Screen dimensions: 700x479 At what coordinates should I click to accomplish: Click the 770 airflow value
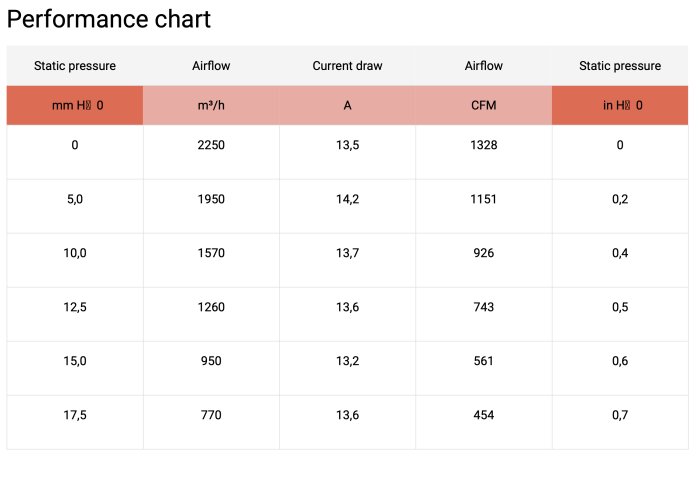211,415
